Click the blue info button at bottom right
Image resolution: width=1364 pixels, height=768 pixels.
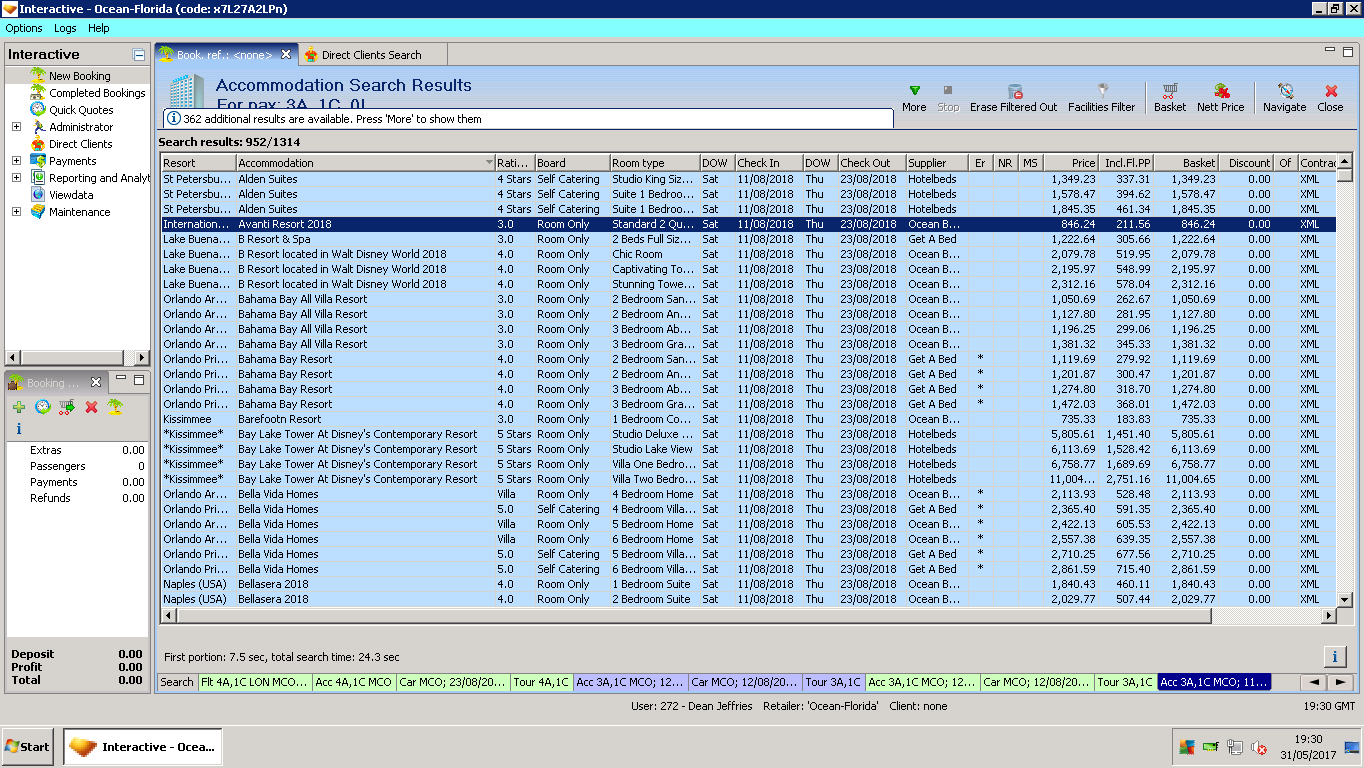(1334, 657)
